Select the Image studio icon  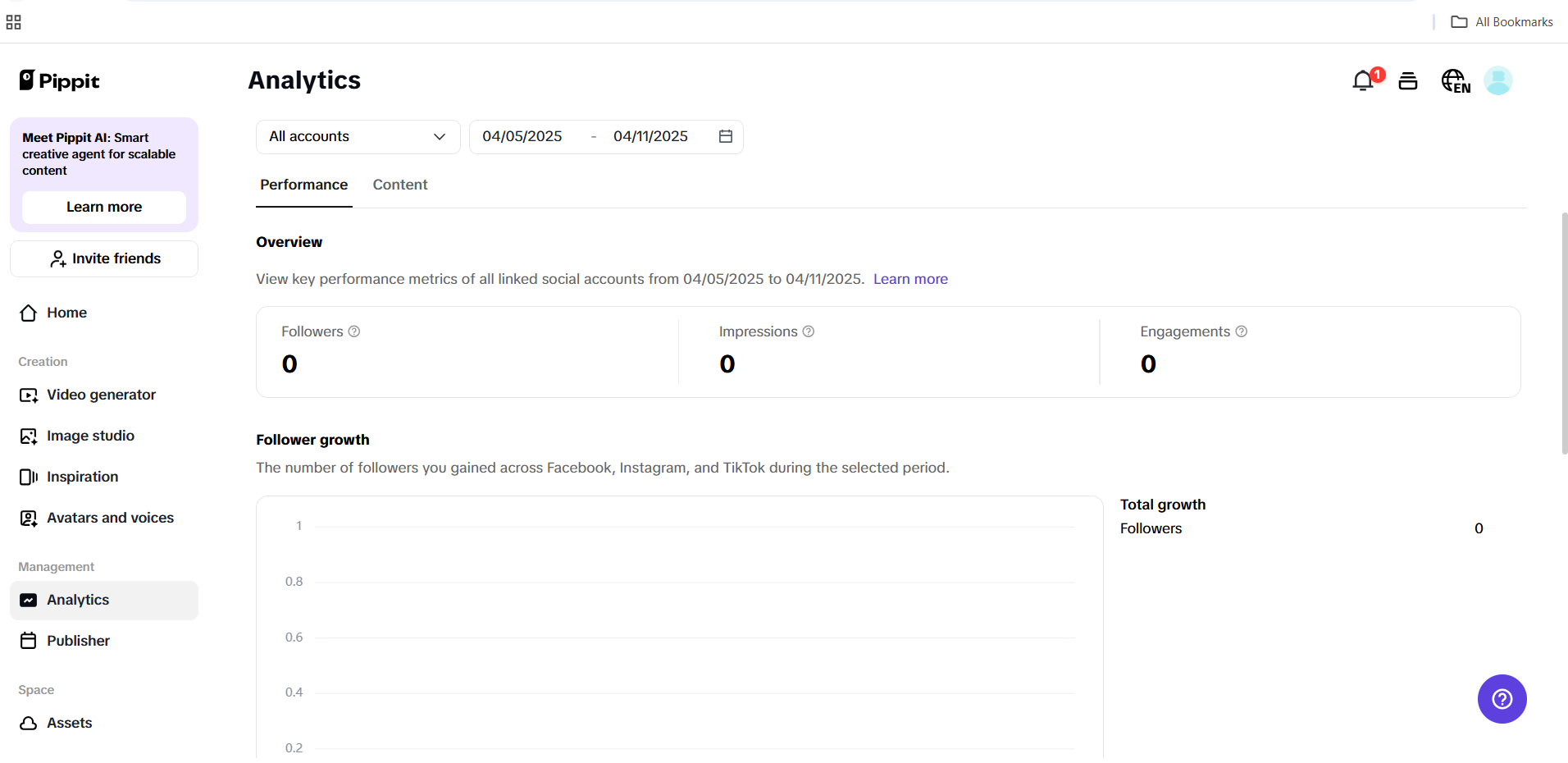[x=29, y=436]
